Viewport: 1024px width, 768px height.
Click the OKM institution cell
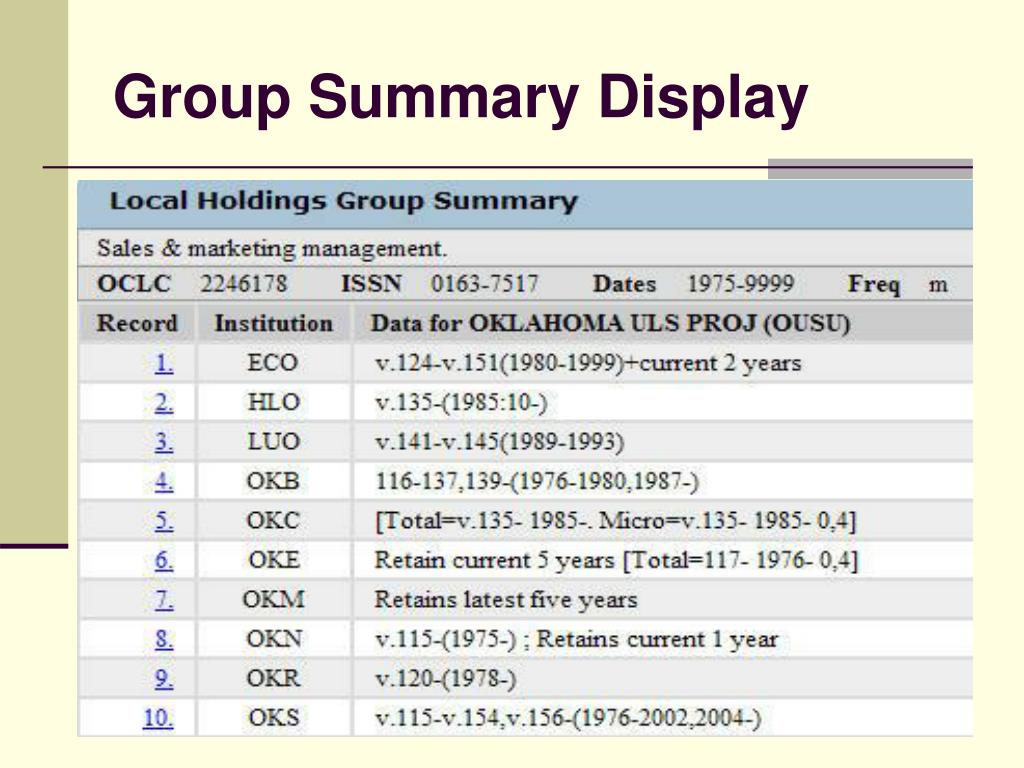coord(273,600)
